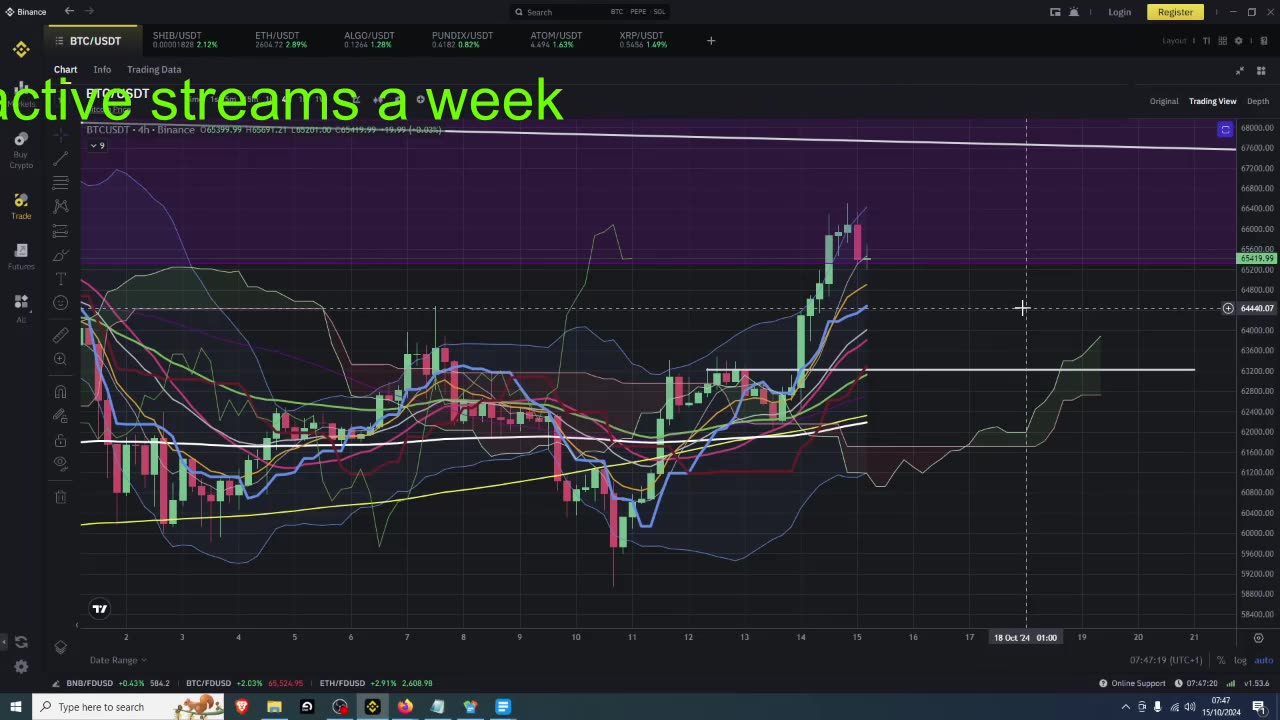This screenshot has height=720, width=1280.
Task: Switch to the Trading Data tab
Action: tap(154, 70)
